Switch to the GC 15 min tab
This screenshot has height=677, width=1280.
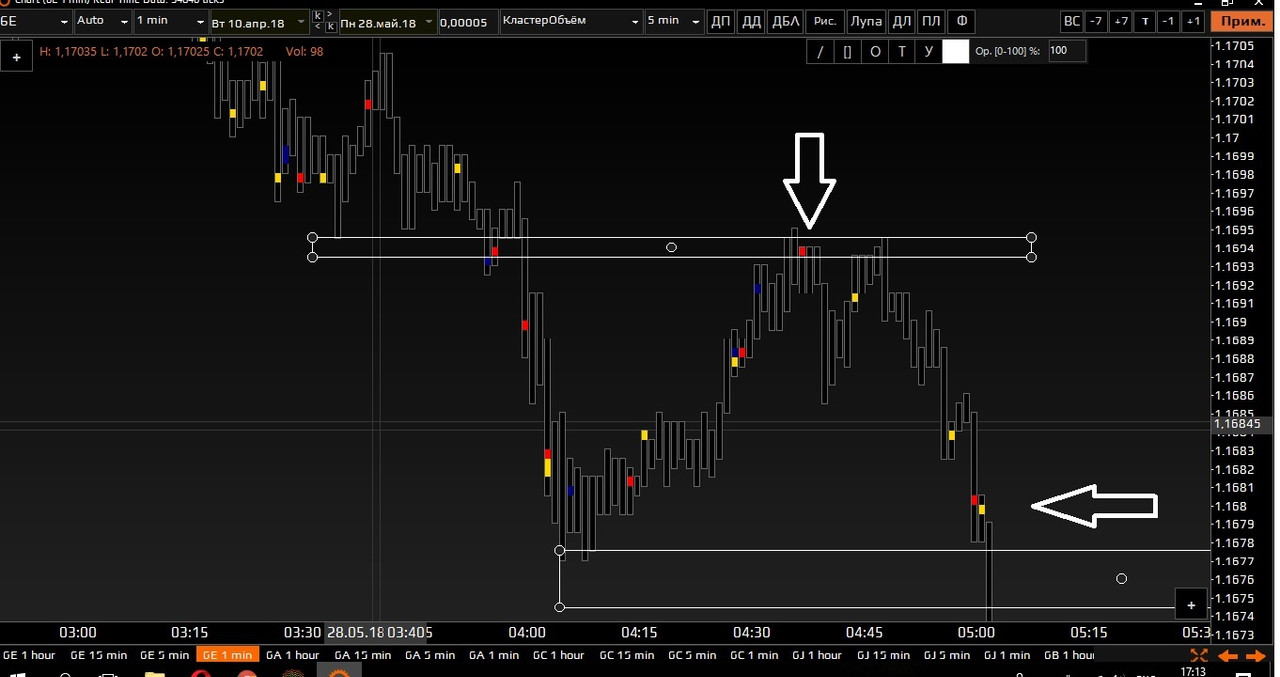tap(628, 655)
